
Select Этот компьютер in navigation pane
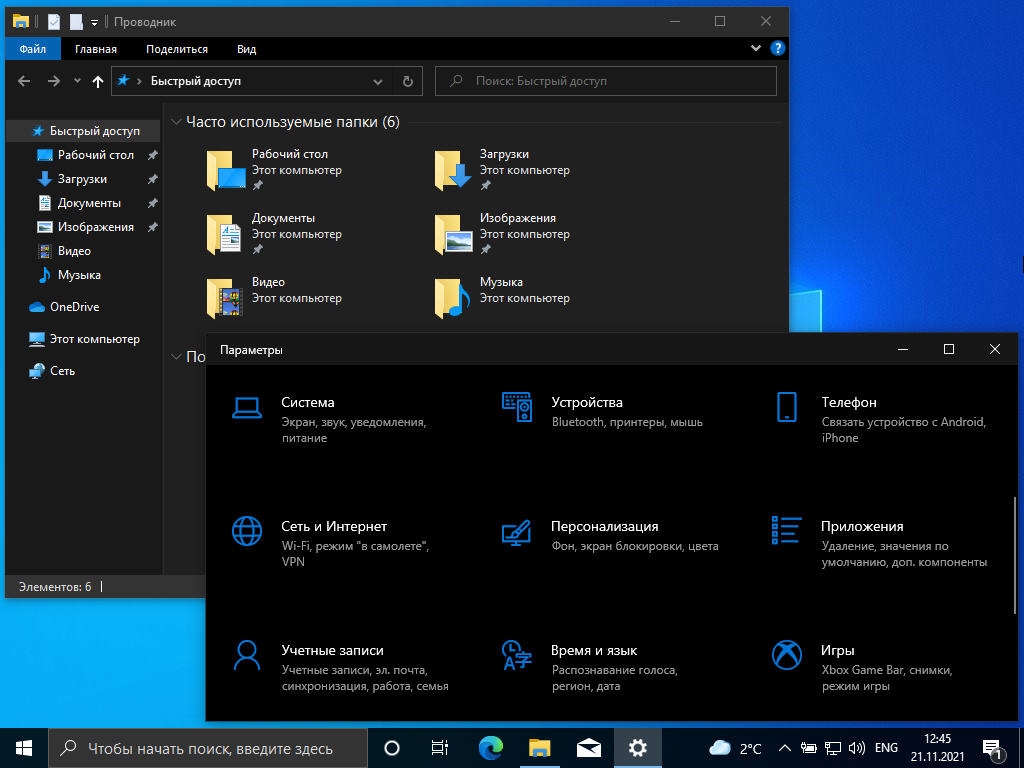pos(94,339)
